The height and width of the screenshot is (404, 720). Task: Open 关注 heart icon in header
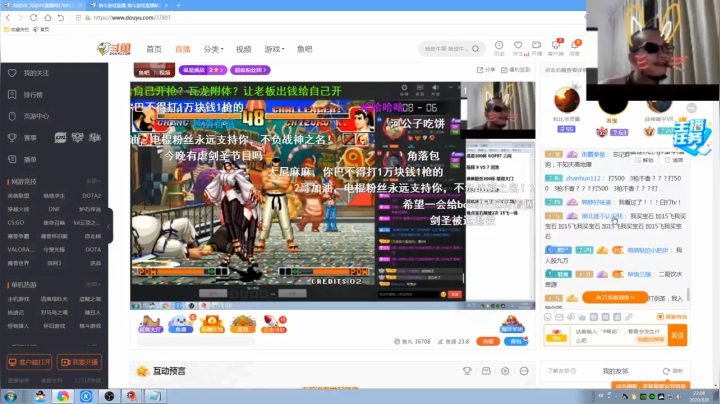[x=518, y=47]
